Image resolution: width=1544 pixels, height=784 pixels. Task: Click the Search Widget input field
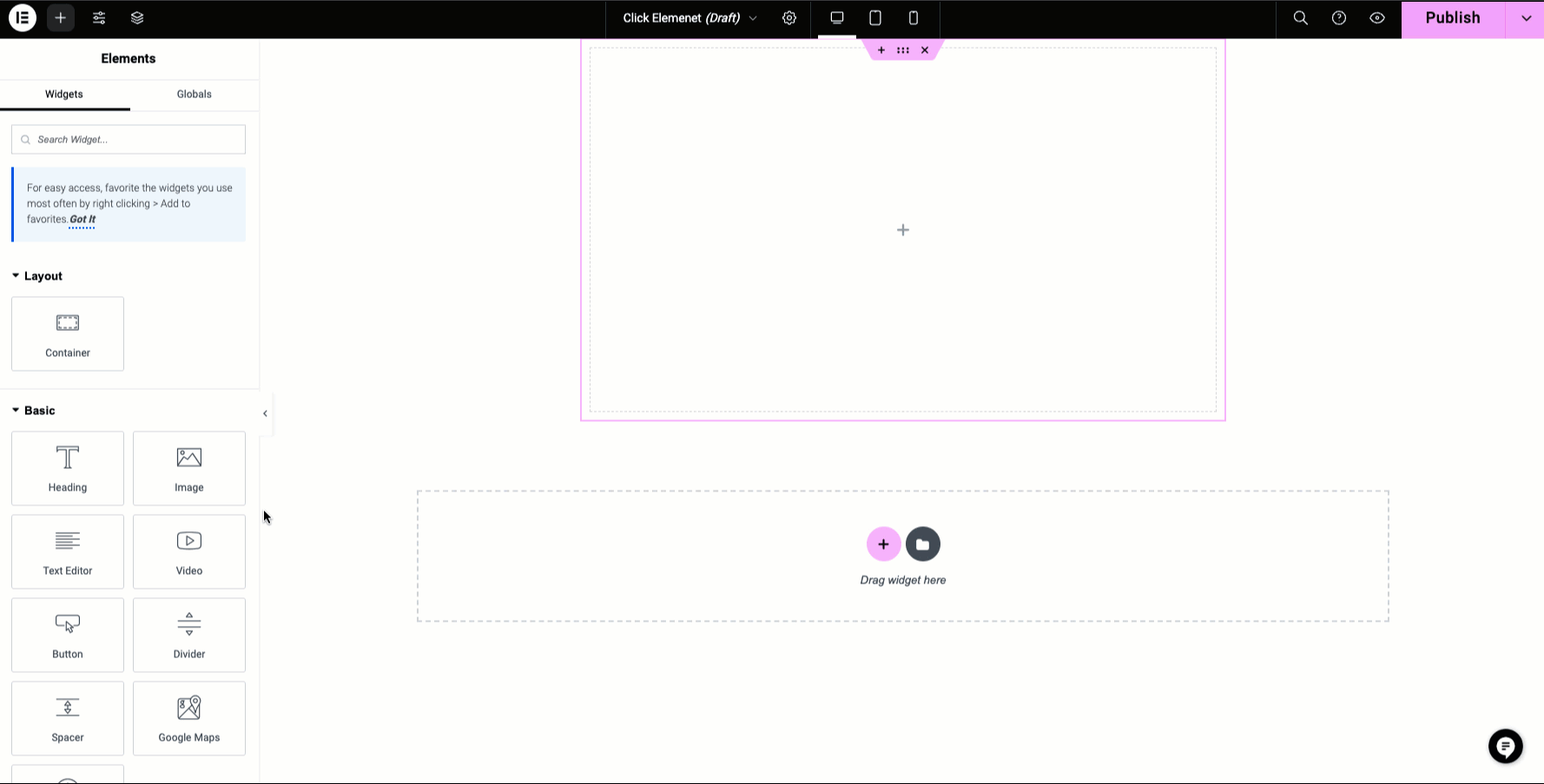click(x=128, y=139)
